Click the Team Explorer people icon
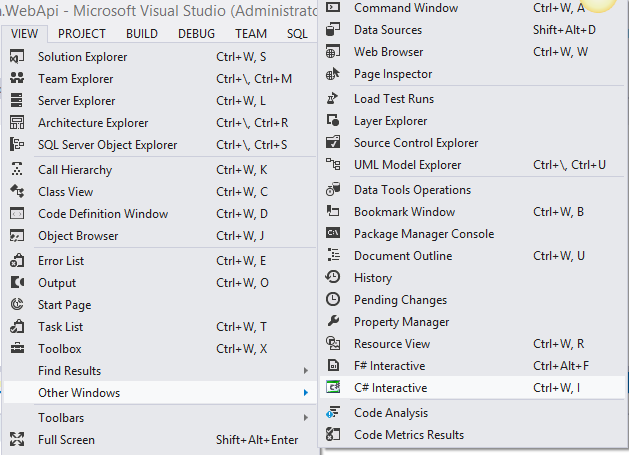The width and height of the screenshot is (629, 455). 17,78
